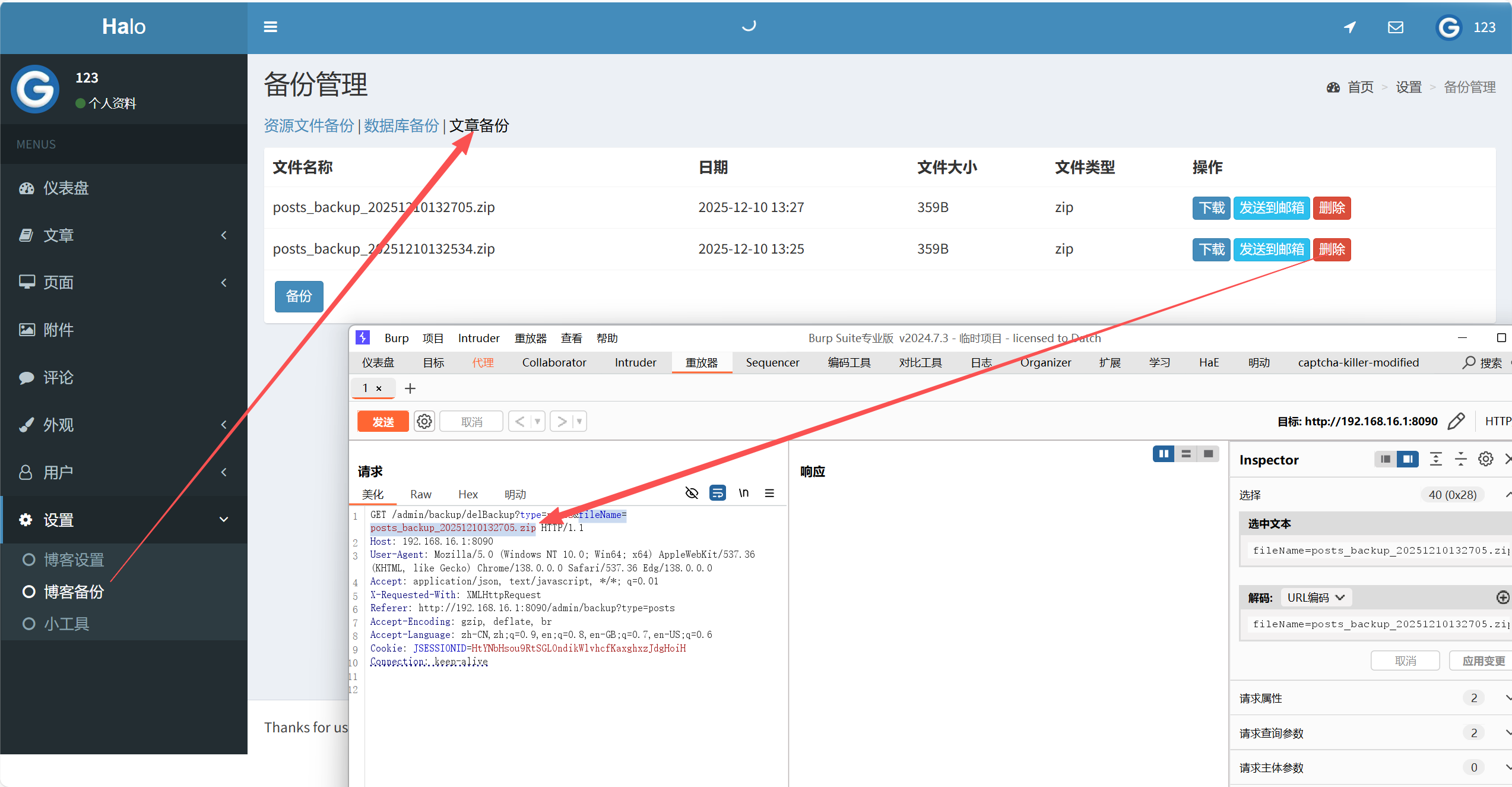Click the pencil edit target icon

click(1456, 422)
